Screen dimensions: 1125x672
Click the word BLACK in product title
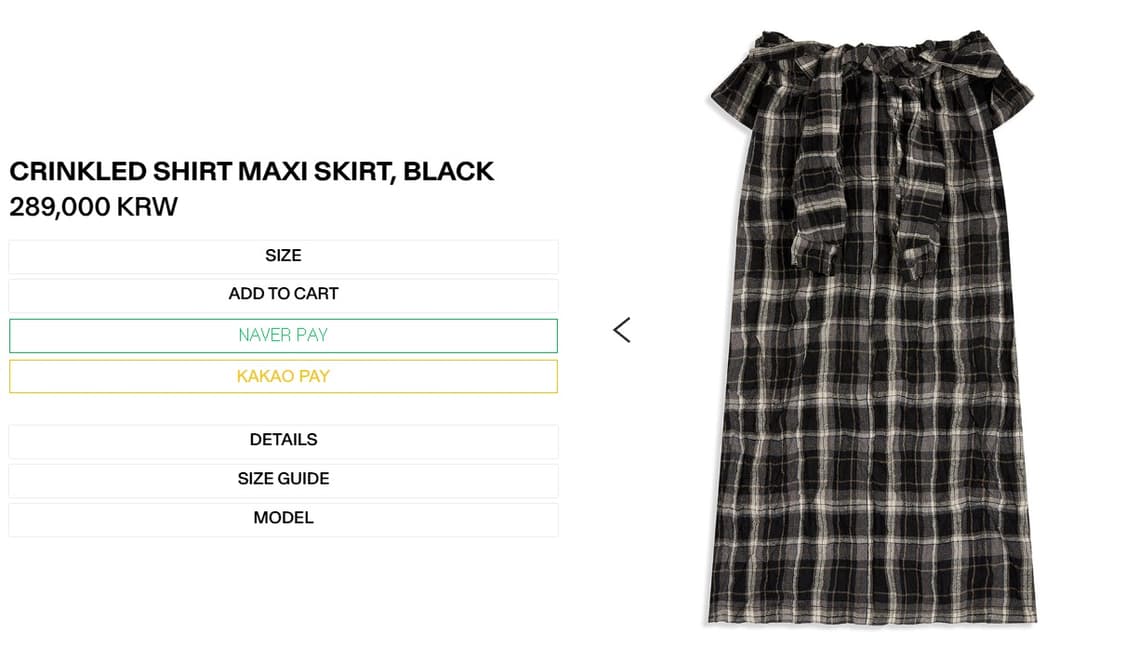[x=448, y=171]
